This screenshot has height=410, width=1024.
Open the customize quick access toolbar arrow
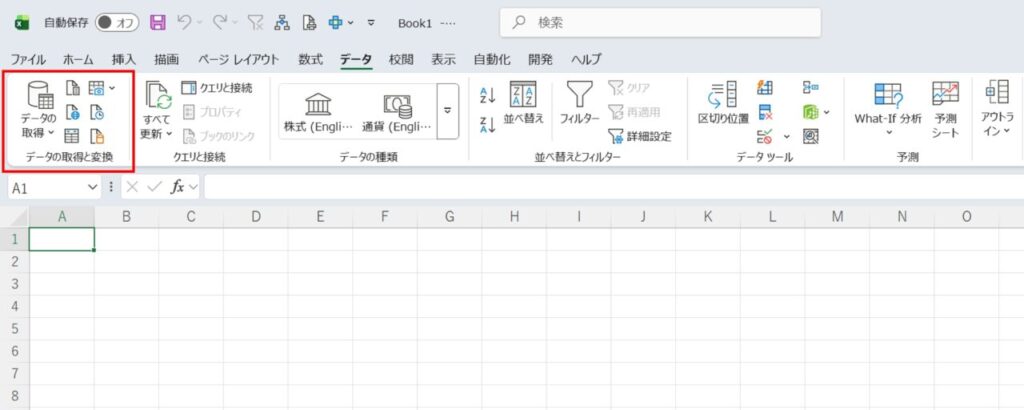point(371,23)
